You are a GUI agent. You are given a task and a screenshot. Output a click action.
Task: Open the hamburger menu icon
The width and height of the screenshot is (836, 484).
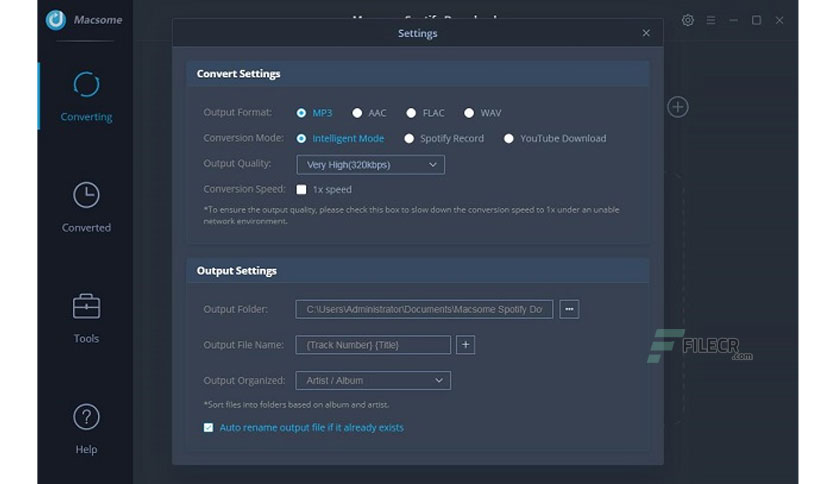[711, 20]
